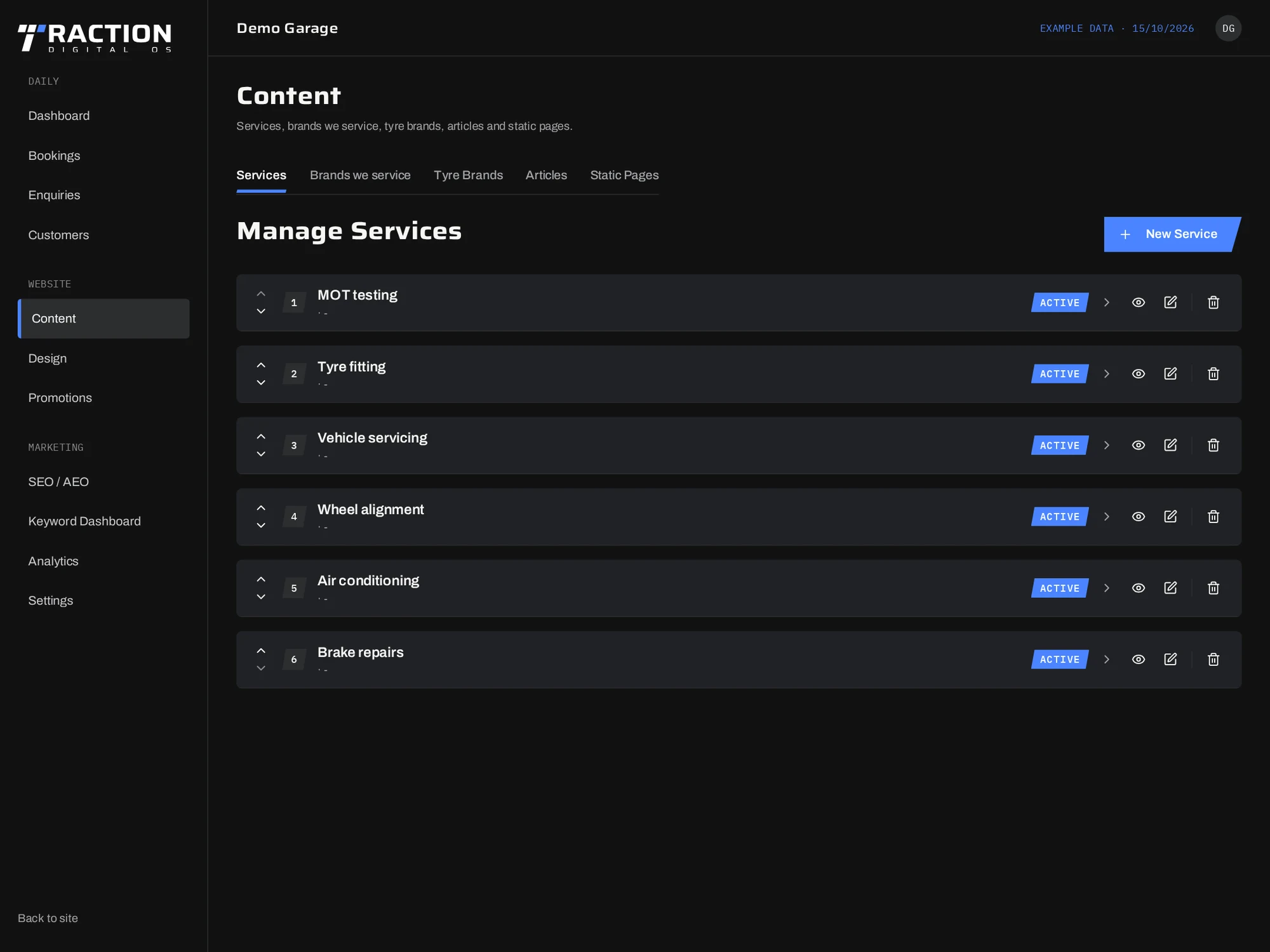Image resolution: width=1270 pixels, height=952 pixels.
Task: Move Wheel alignment up one position
Action: tap(261, 508)
